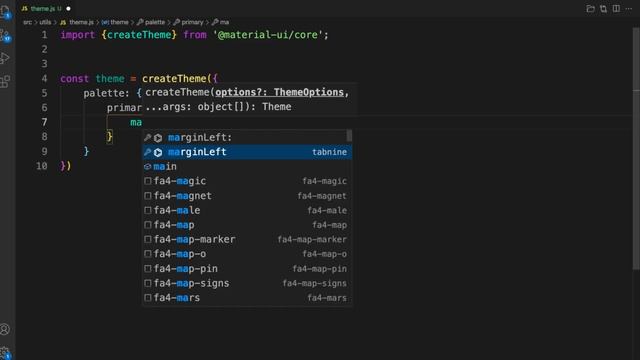Open the Manage settings gear
Screen dimensions: 640x360
5,353
